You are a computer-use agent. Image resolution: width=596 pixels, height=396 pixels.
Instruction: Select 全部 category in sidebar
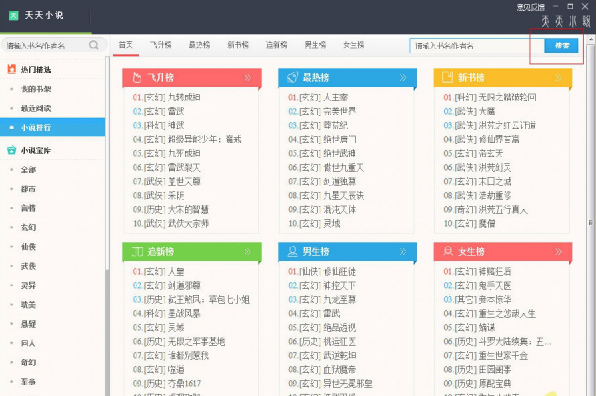click(x=28, y=169)
